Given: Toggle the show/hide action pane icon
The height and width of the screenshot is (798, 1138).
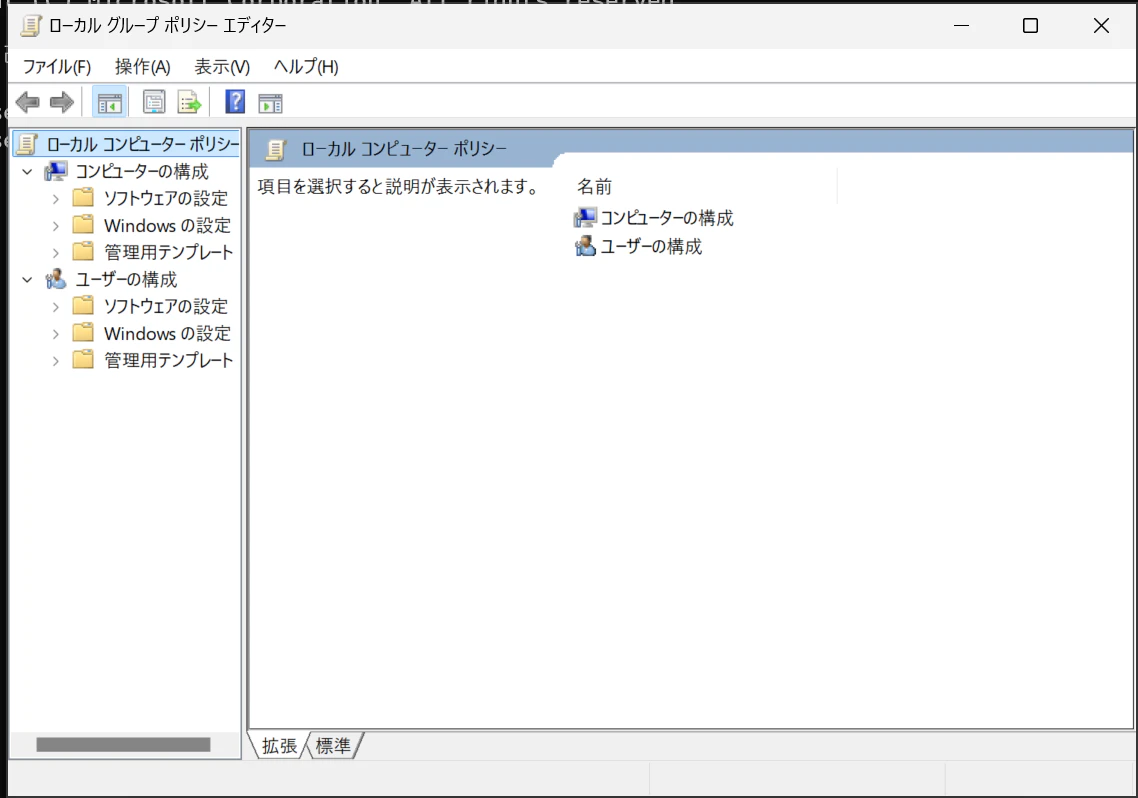Looking at the screenshot, I should (270, 103).
